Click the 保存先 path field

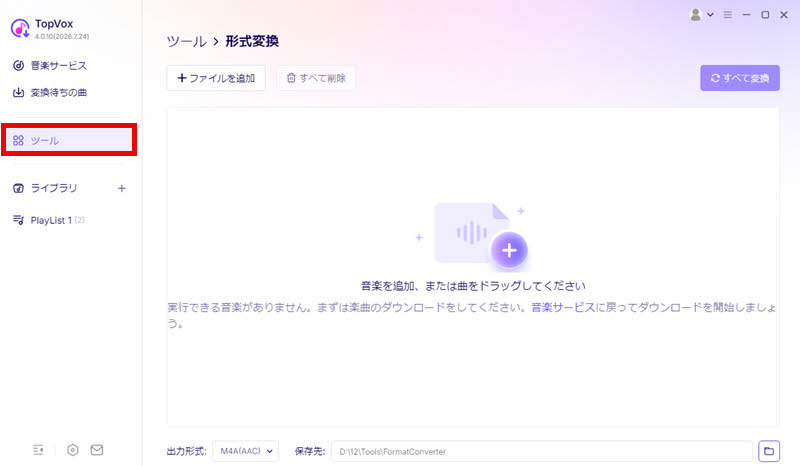tap(542, 451)
